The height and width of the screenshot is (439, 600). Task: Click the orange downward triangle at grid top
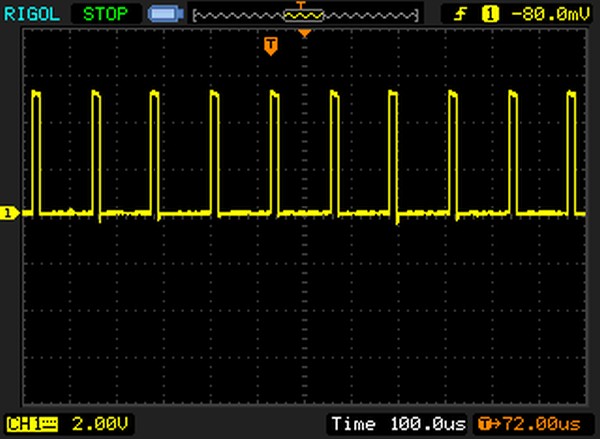[305, 34]
